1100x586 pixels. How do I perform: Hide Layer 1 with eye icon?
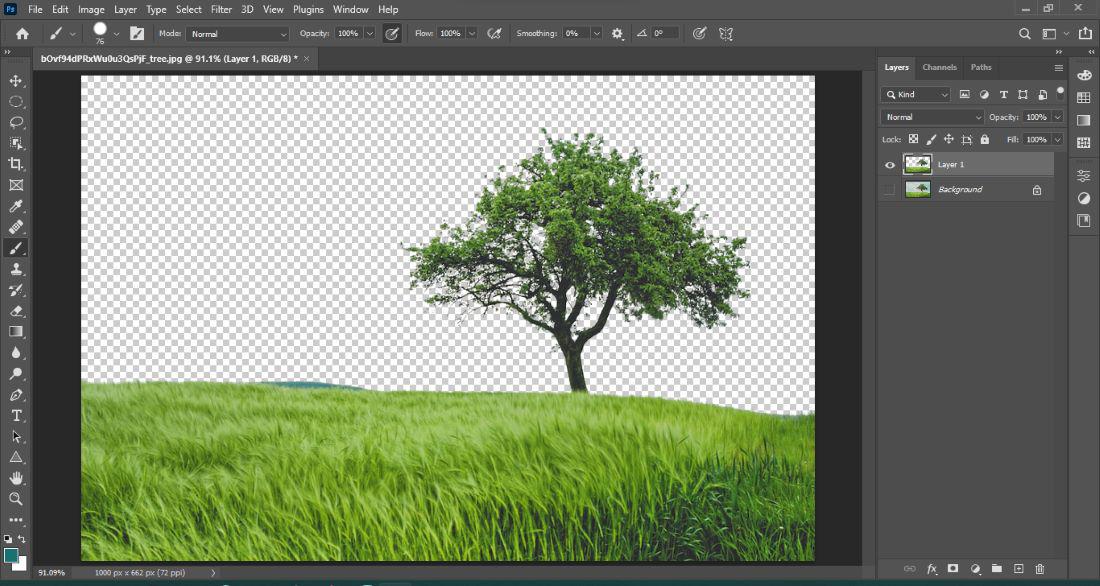pyautogui.click(x=890, y=165)
